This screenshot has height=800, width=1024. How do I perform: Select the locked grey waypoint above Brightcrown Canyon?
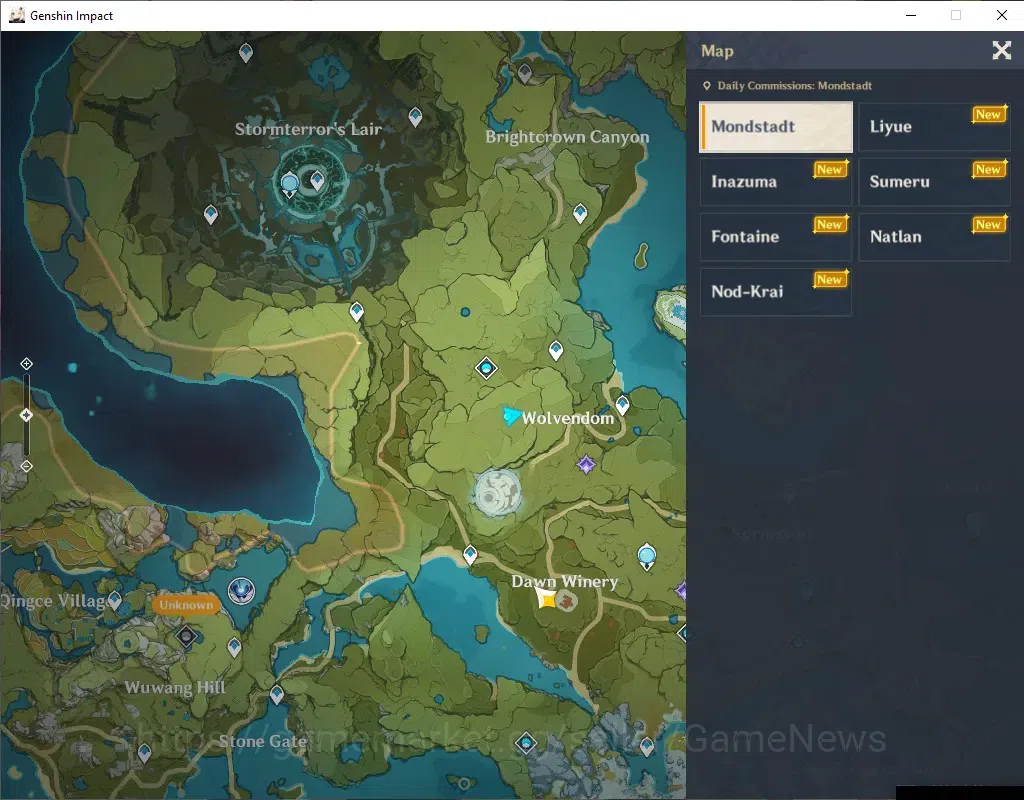click(x=524, y=72)
